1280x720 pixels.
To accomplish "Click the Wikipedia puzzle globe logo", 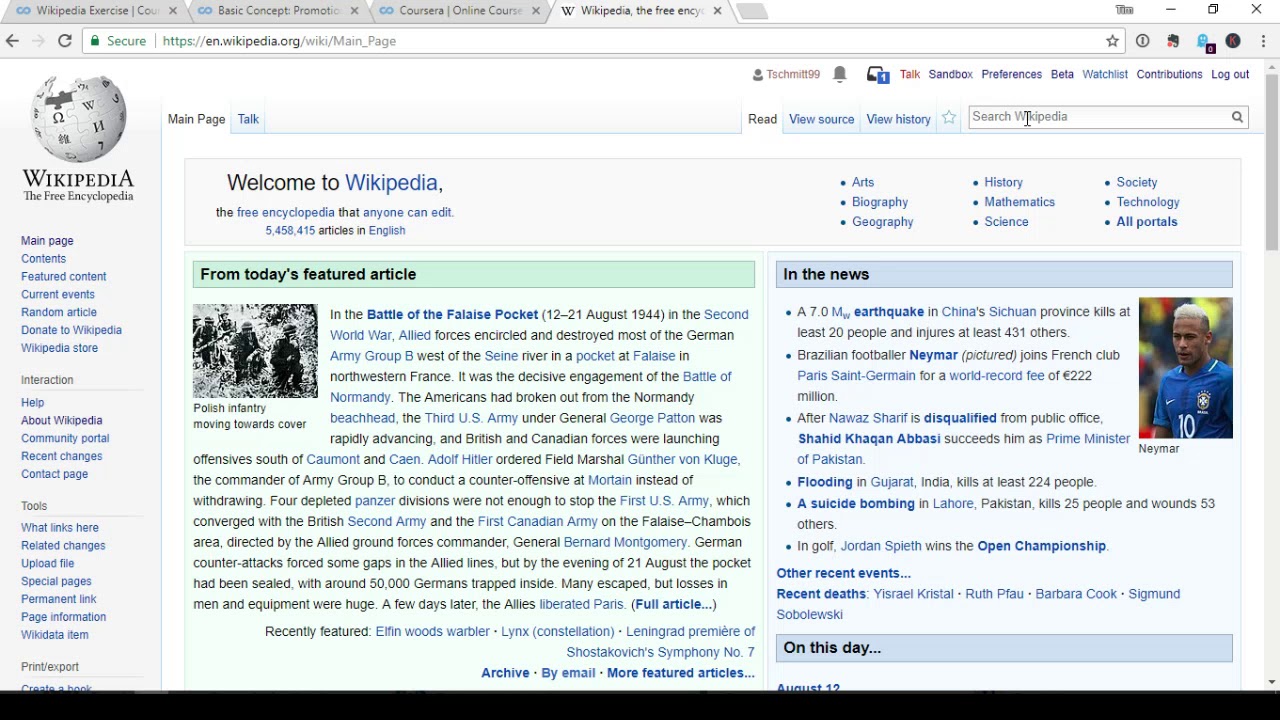I will [78, 117].
